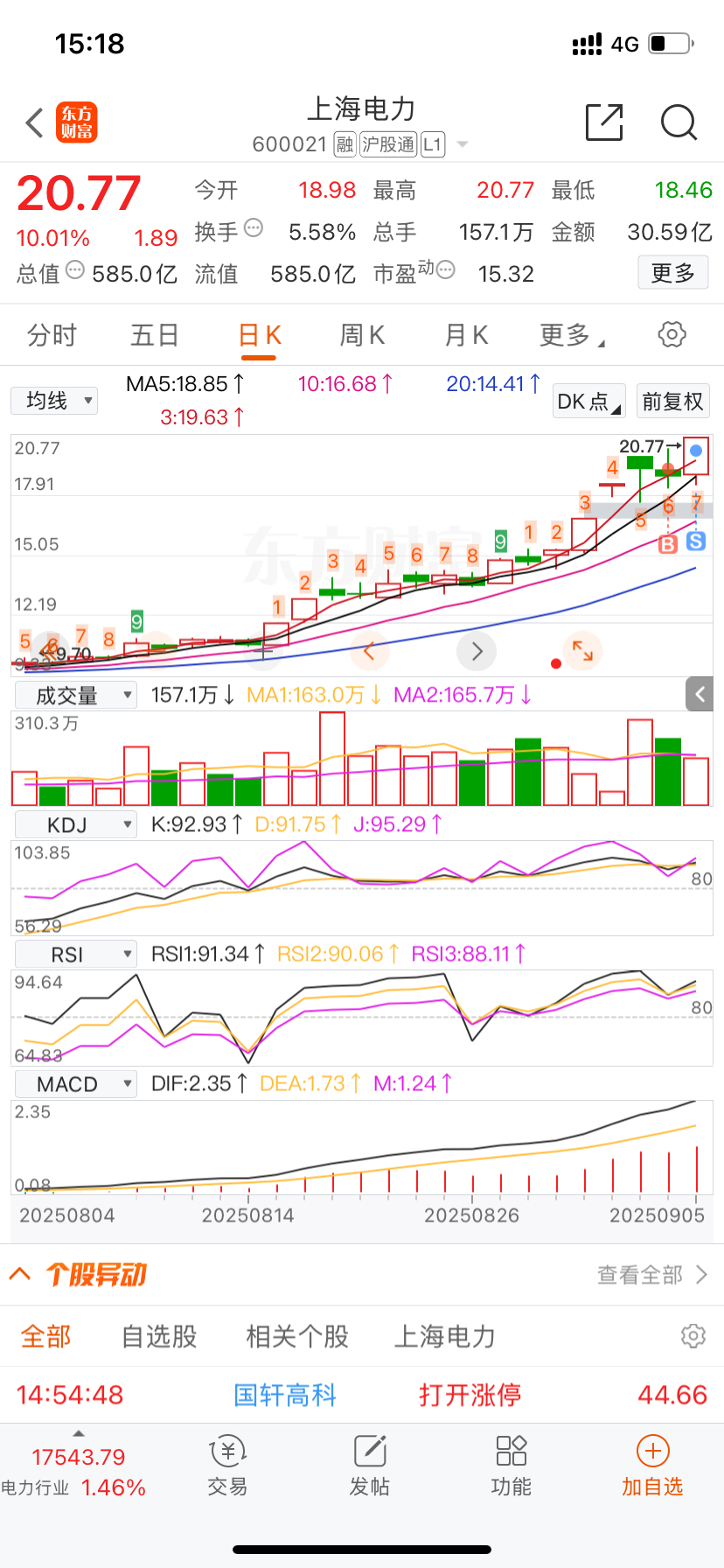Open the DK点 dropdown
The width and height of the screenshot is (724, 1568).
589,402
